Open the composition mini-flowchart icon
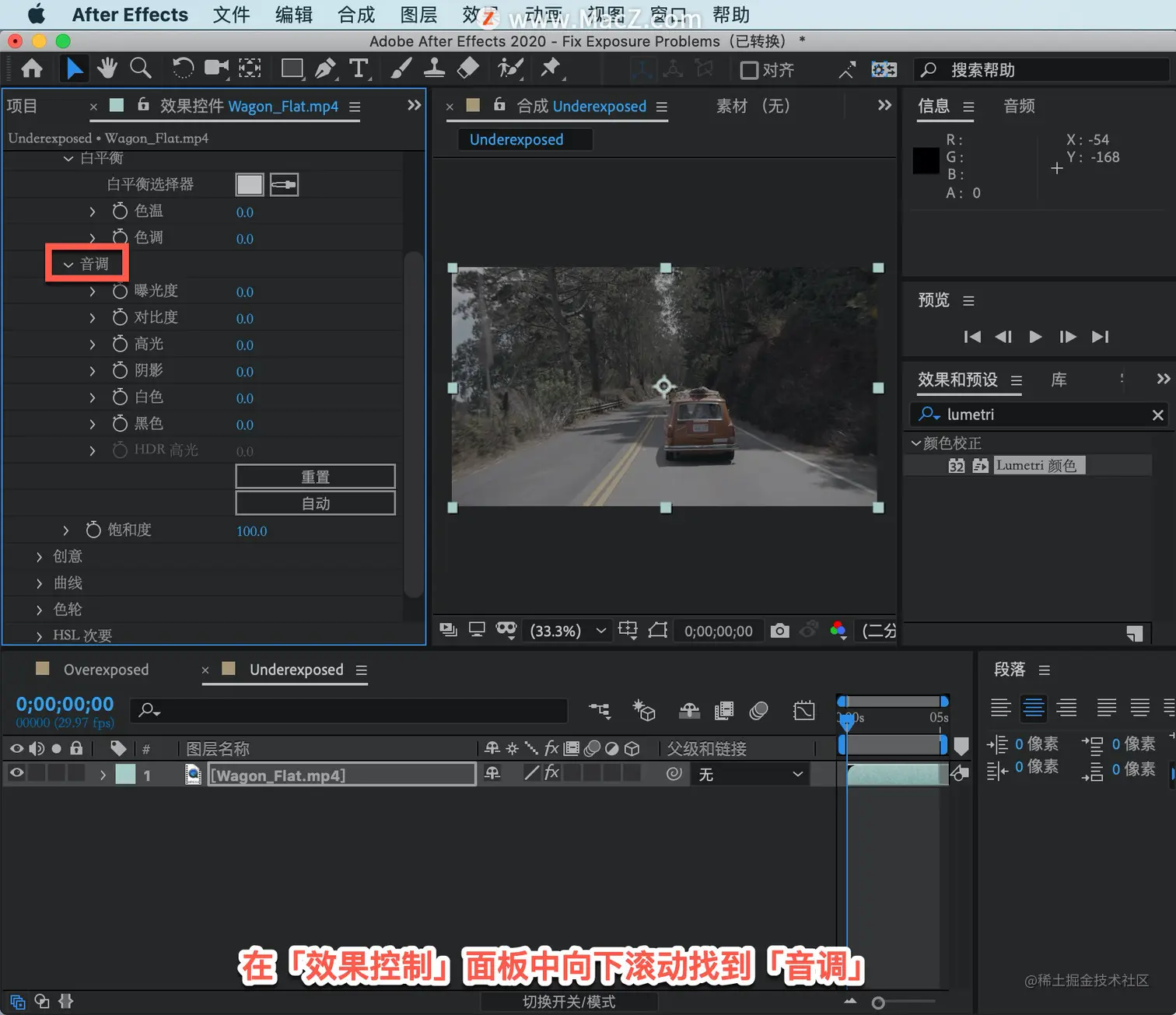This screenshot has width=1176, height=1015. coord(600,710)
